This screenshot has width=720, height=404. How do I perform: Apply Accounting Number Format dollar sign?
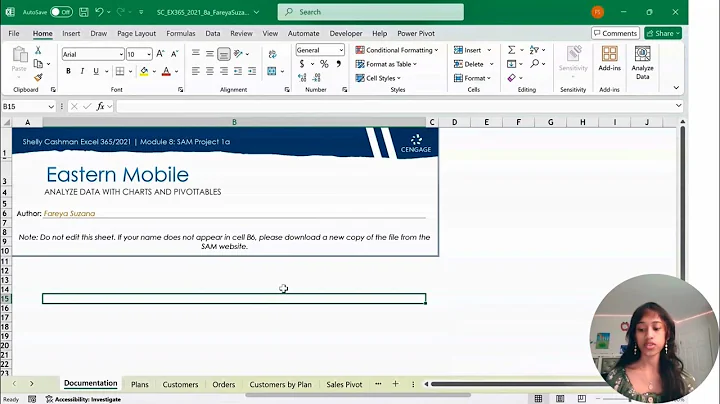(302, 64)
